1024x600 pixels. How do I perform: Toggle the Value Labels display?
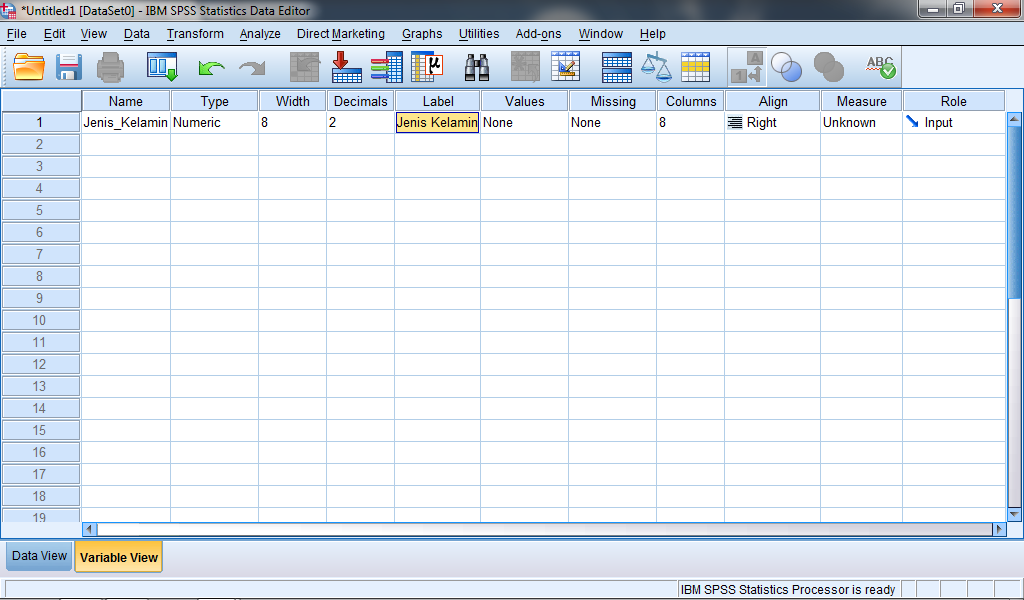(745, 66)
